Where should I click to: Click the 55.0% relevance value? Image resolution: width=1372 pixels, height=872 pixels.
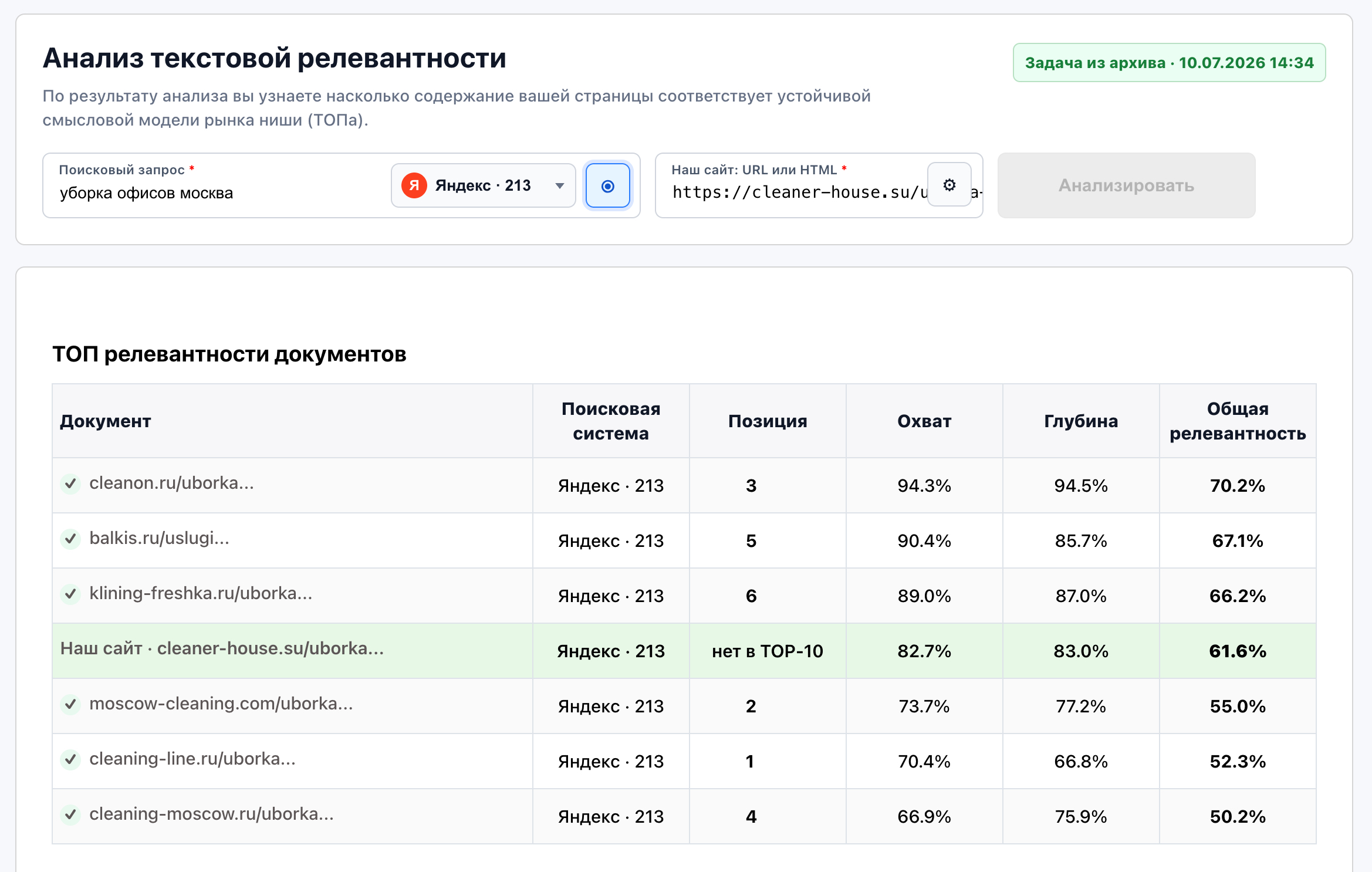pyautogui.click(x=1238, y=707)
